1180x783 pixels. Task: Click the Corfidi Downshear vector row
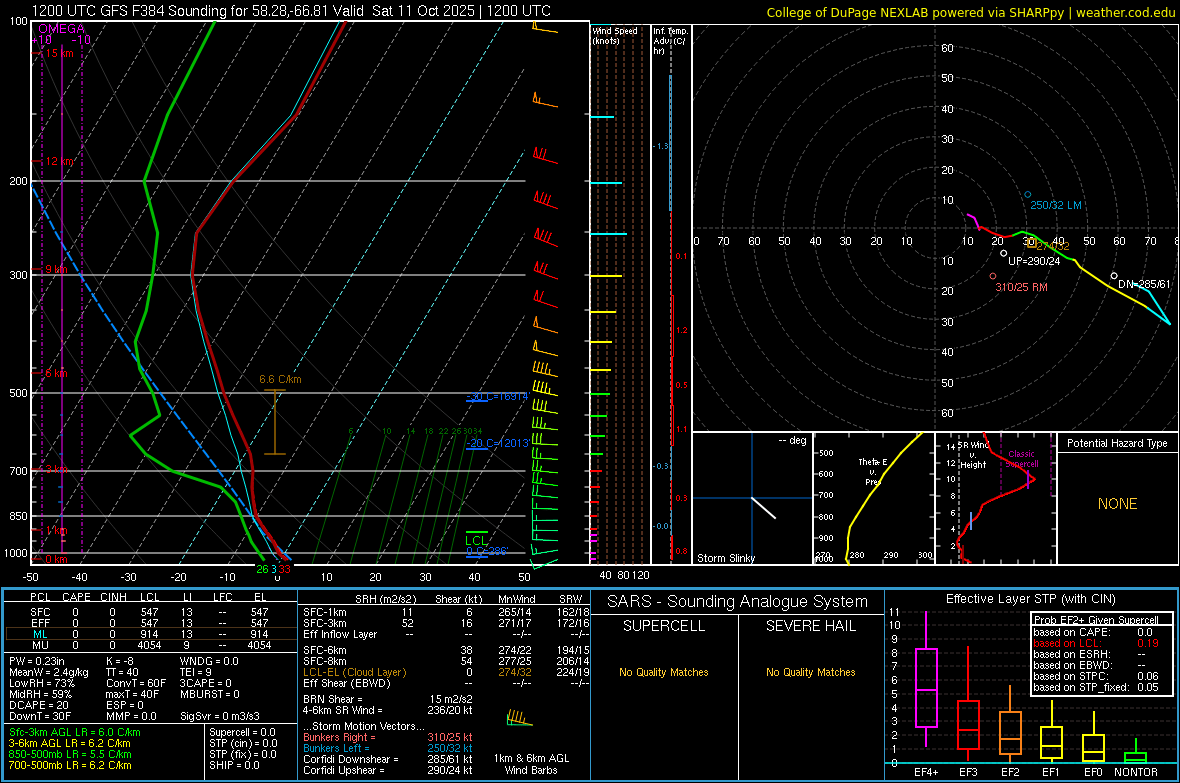388,759
